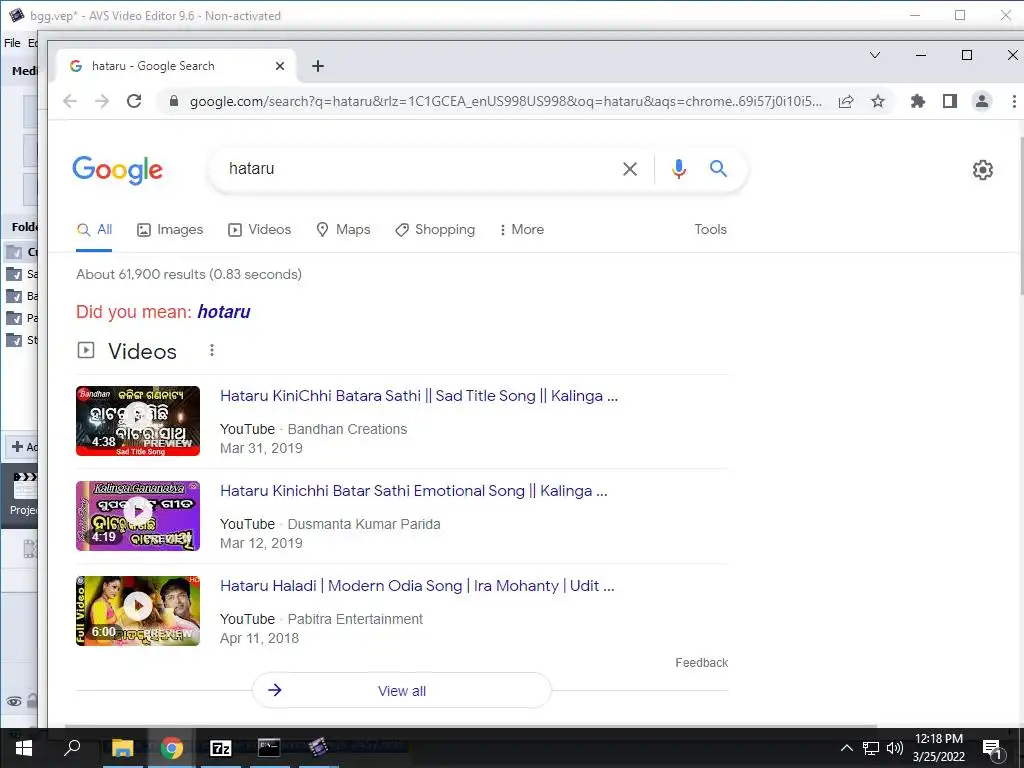The image size is (1024, 768).
Task: Open network icon in system tray
Action: [x=871, y=748]
